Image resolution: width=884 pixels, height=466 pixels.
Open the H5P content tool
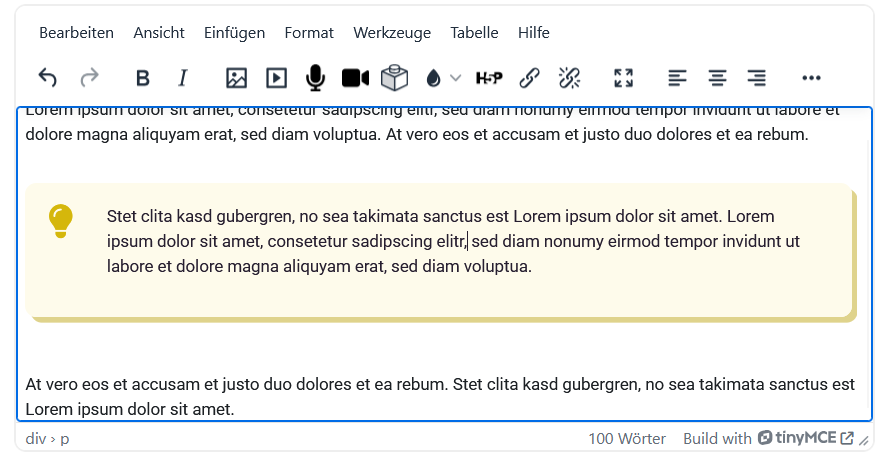(x=489, y=78)
